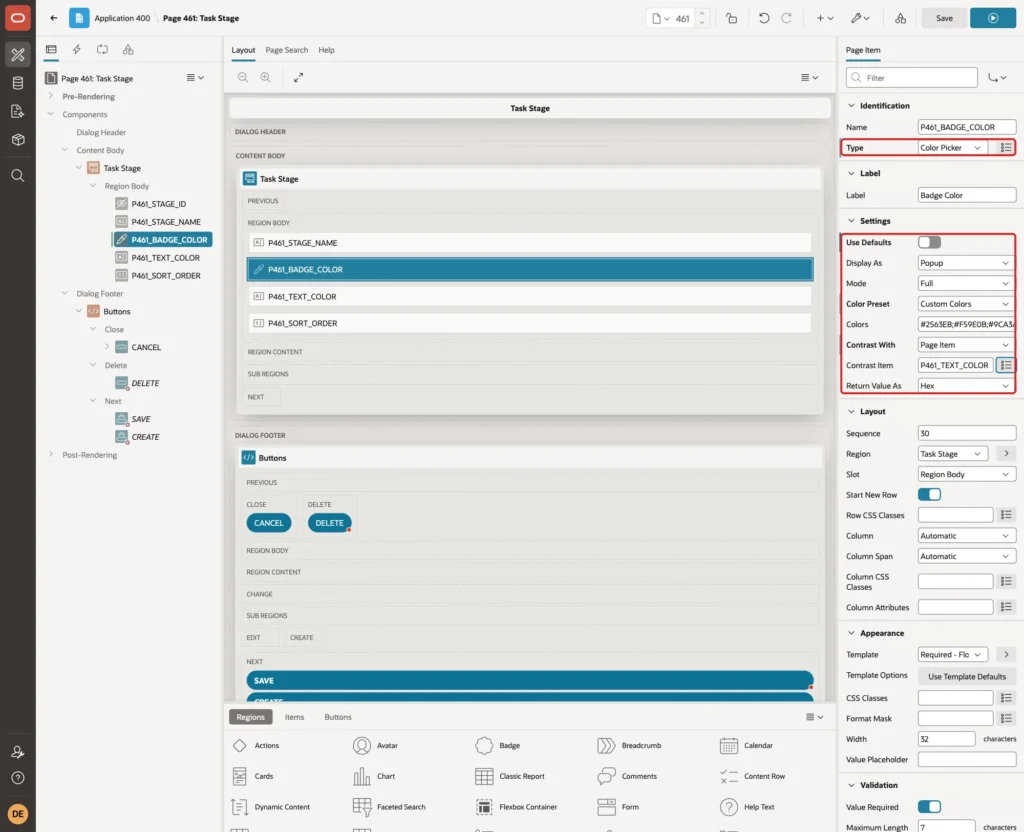Viewport: 1024px width, 832px height.
Task: Select P461_STAGE_ID in tree
Action: (x=159, y=204)
